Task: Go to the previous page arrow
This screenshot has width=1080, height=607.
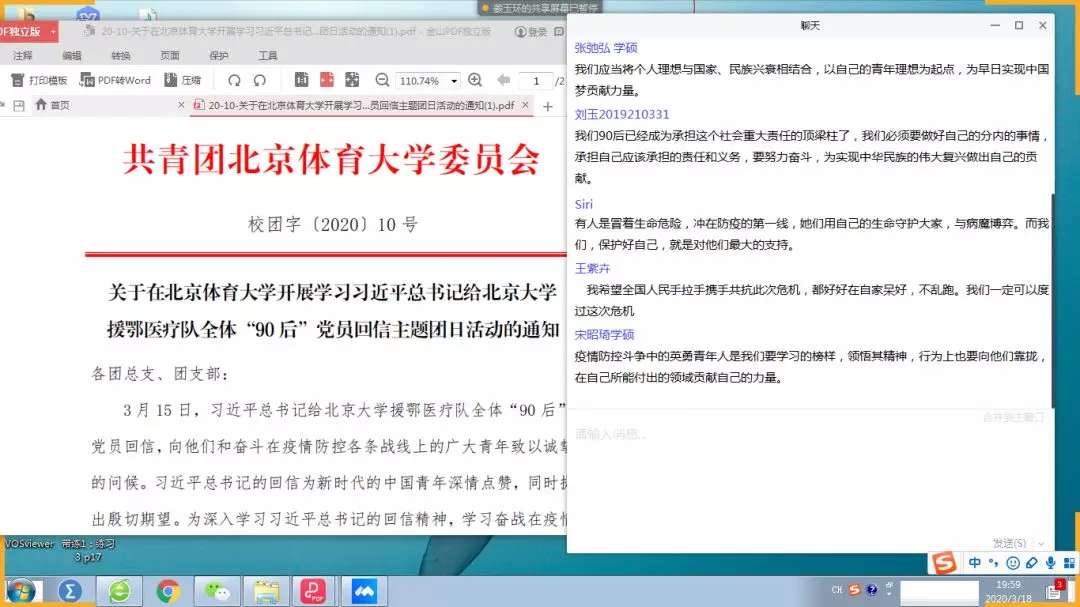Action: click(503, 80)
